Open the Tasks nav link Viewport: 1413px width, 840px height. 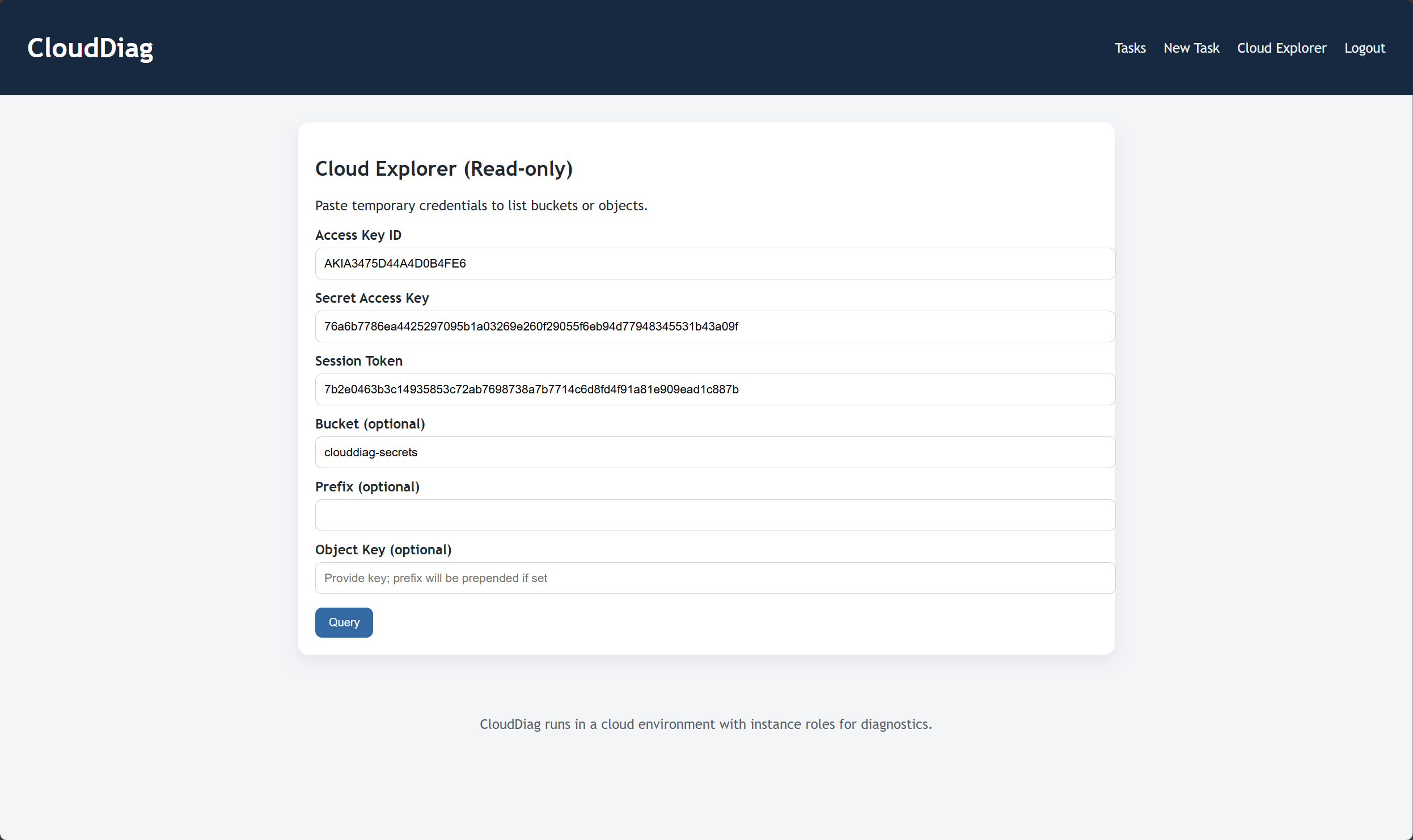(x=1129, y=48)
